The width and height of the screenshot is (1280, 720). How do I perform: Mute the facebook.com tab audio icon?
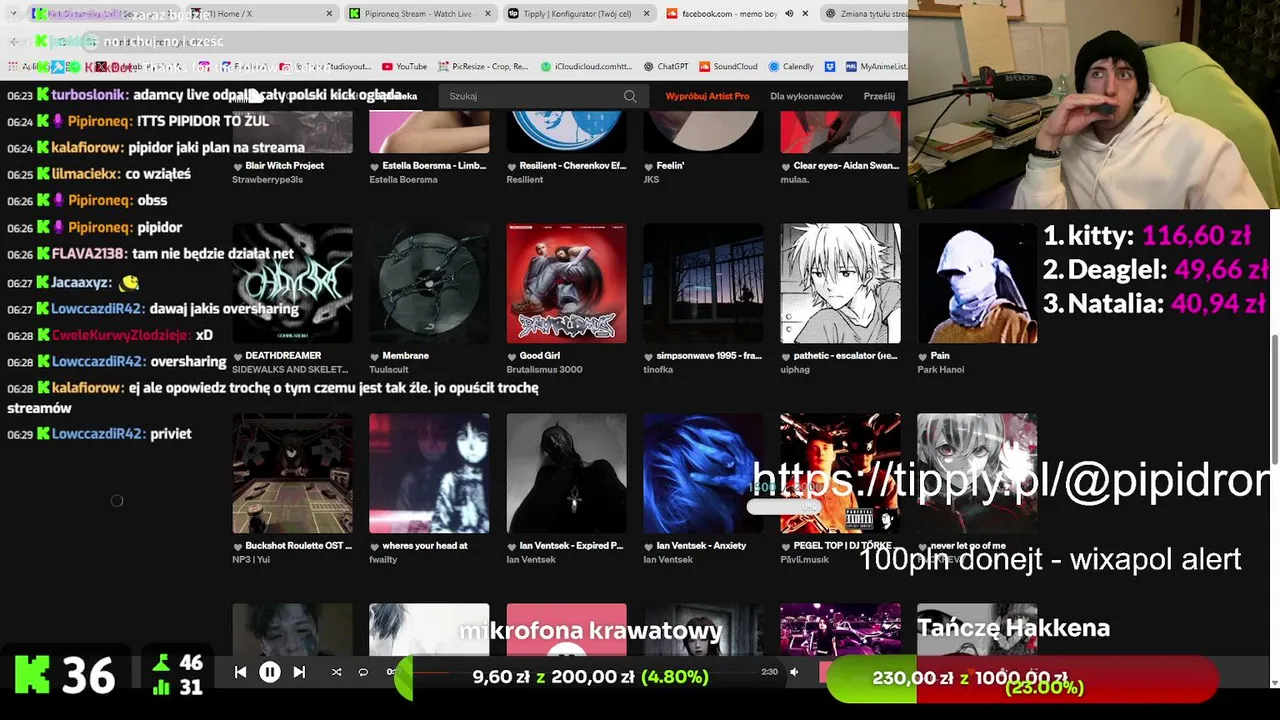(x=789, y=14)
